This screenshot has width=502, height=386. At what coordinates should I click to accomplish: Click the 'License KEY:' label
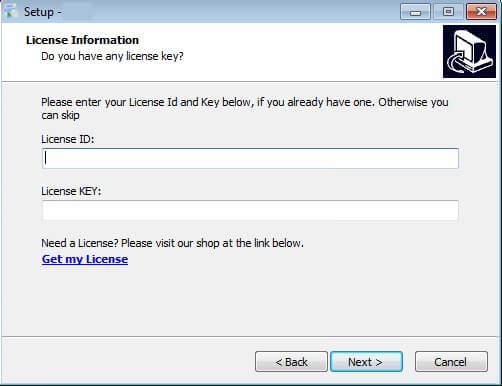71,191
